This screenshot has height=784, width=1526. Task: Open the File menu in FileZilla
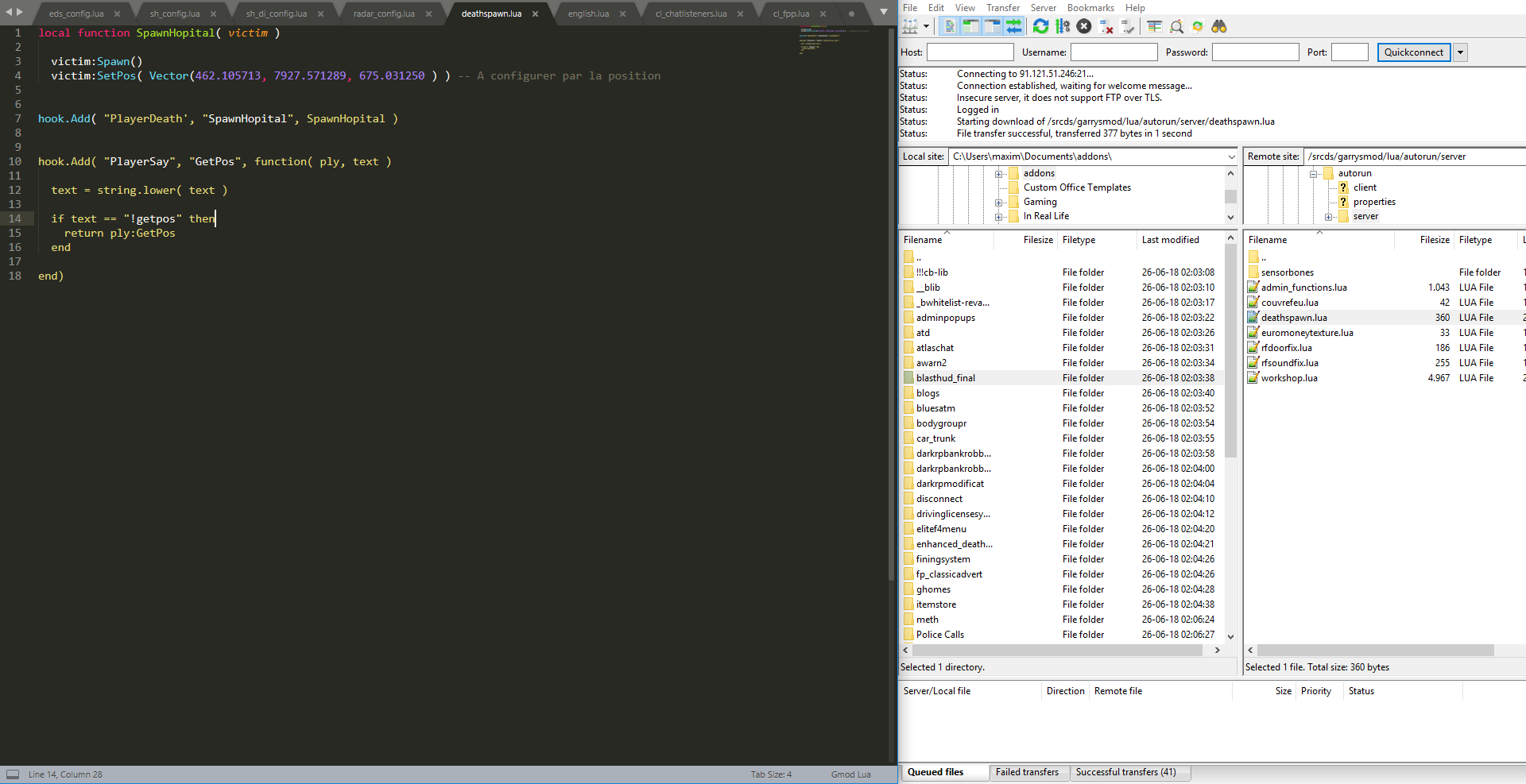[x=910, y=8]
